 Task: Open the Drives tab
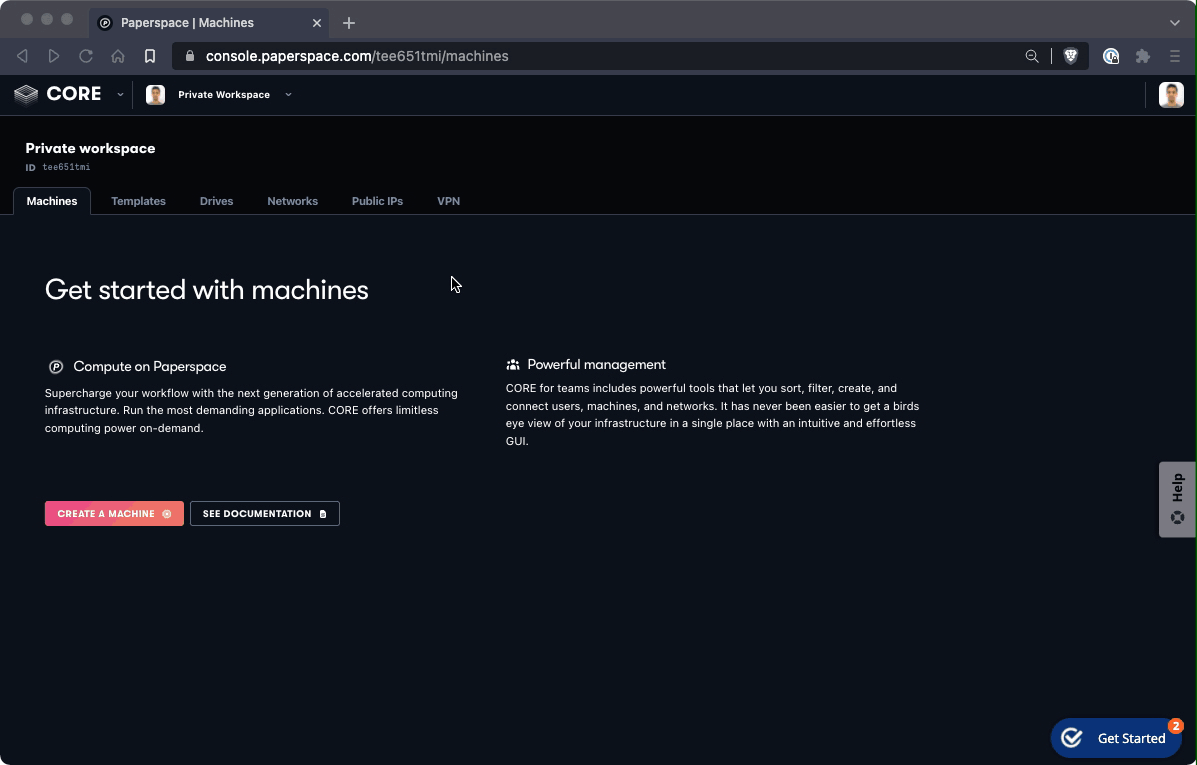[217, 202]
